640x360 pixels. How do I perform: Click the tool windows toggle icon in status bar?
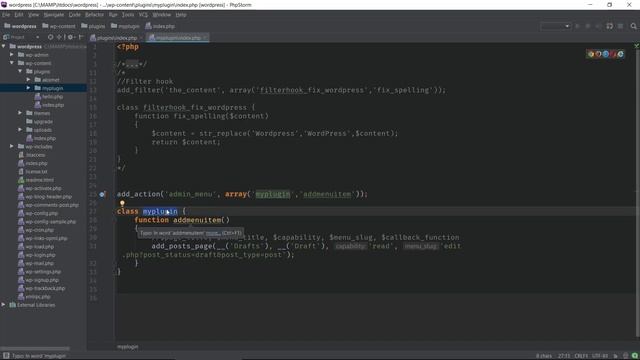click(6, 356)
